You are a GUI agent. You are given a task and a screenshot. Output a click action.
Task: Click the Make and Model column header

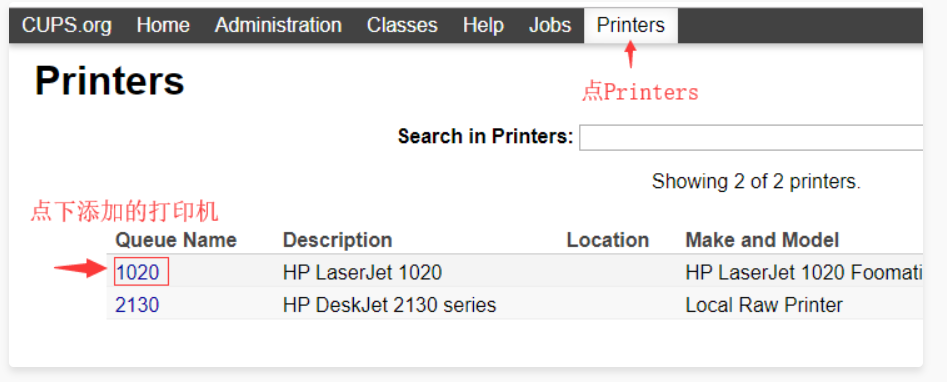point(762,240)
